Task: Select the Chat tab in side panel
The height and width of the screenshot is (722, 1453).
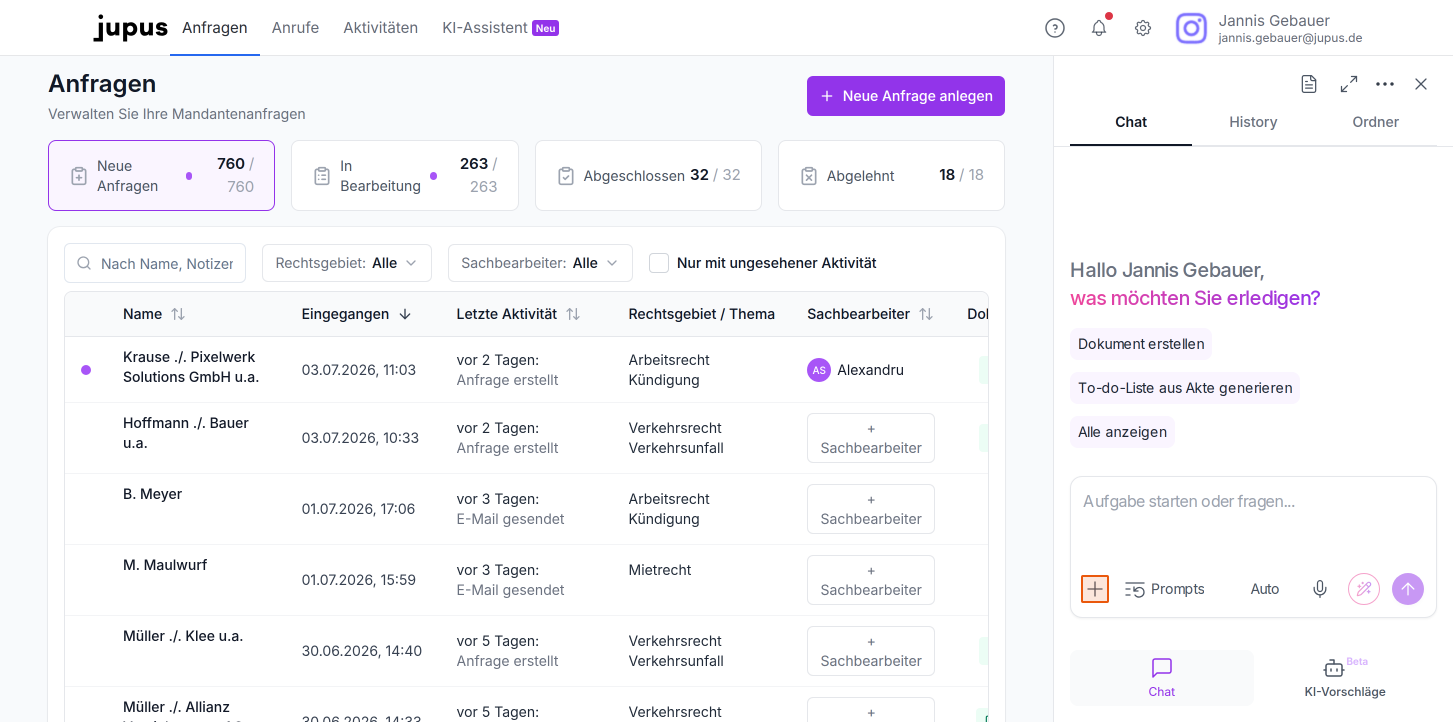Action: click(1131, 122)
